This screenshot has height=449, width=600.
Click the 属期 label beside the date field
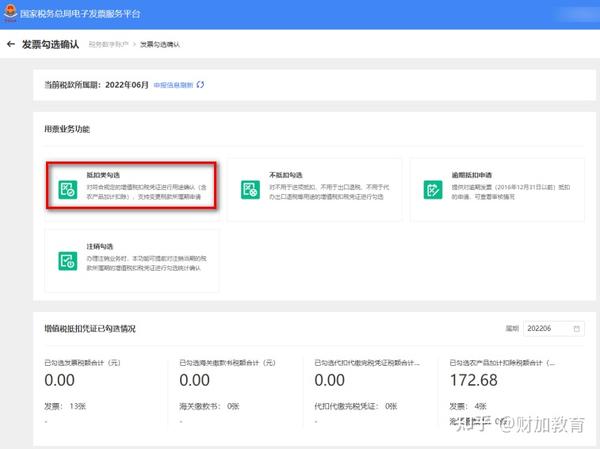(x=512, y=328)
